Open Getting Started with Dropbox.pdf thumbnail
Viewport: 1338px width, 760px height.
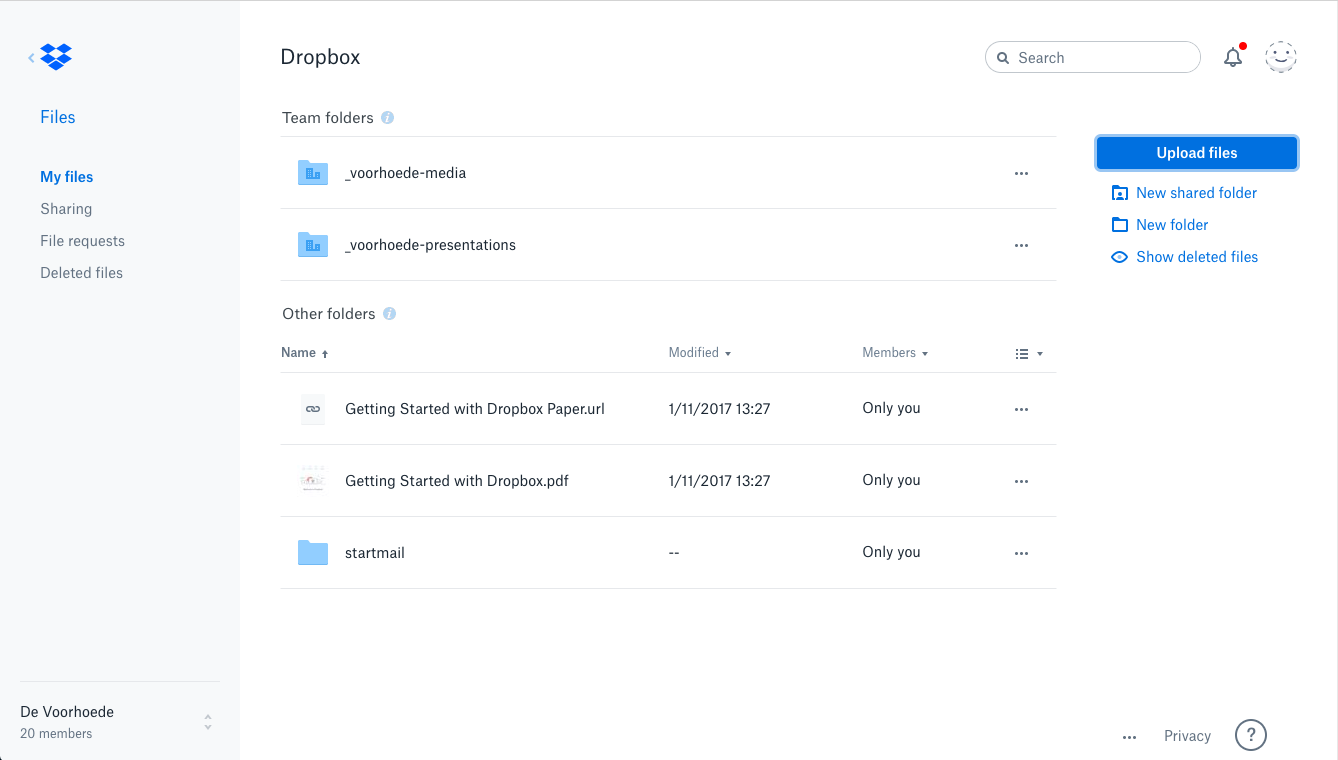coord(313,481)
